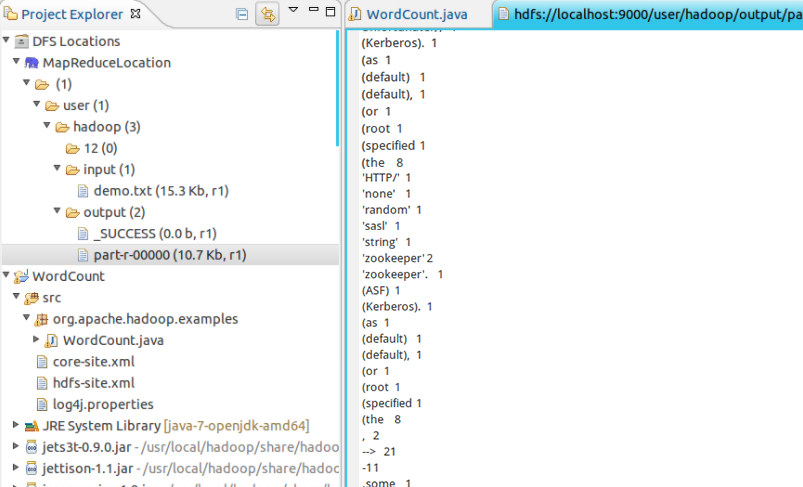
Task: Select the Project Explorer tab title
Action: [72, 14]
